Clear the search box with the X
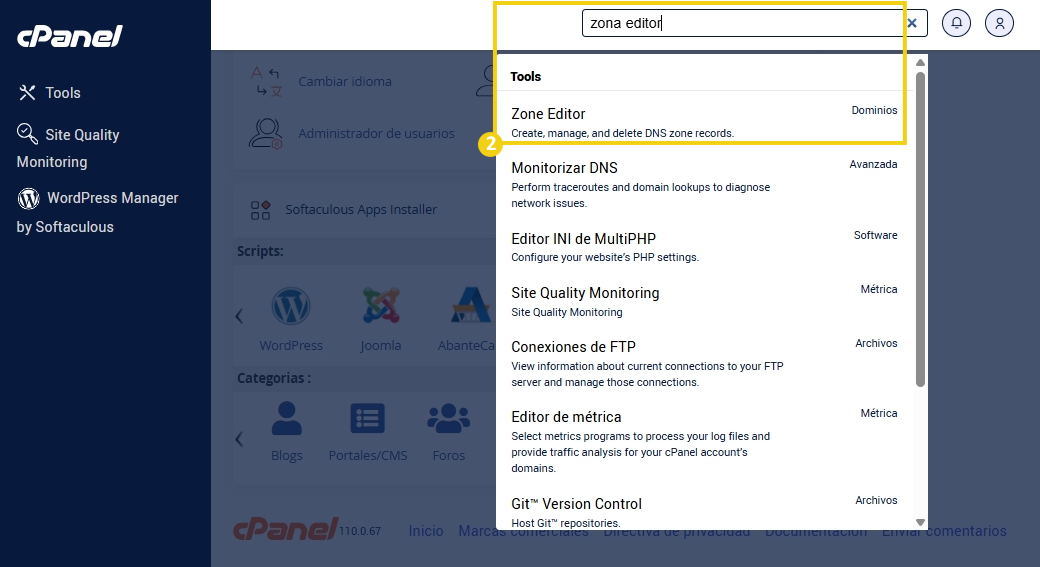This screenshot has width=1040, height=567. point(912,23)
